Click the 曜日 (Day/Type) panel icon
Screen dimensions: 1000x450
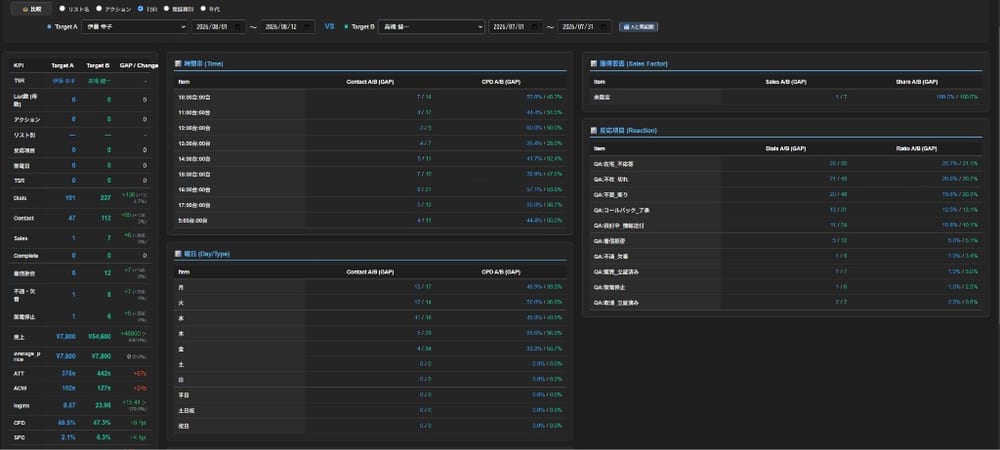point(178,254)
